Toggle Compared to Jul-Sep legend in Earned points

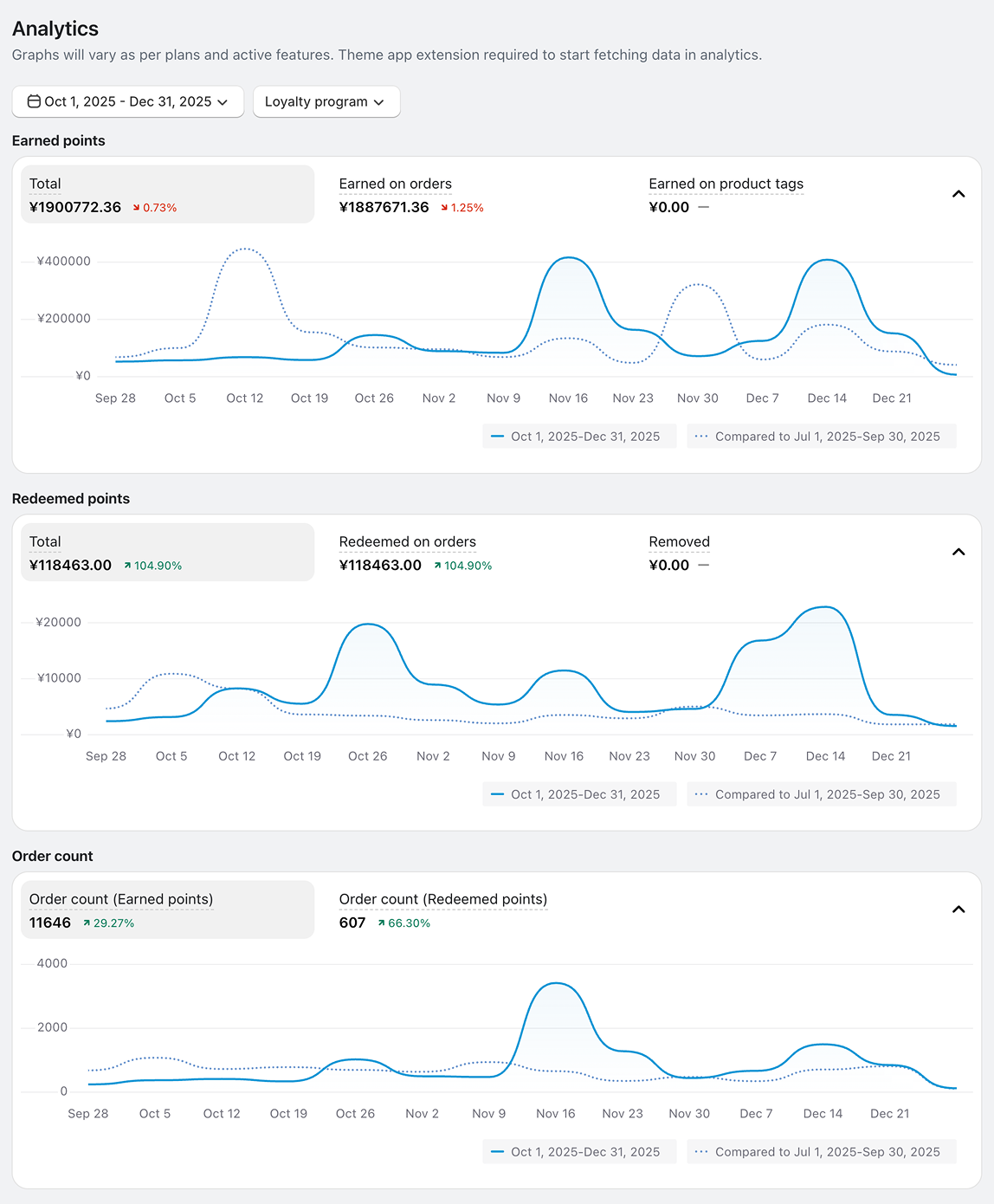coord(822,437)
